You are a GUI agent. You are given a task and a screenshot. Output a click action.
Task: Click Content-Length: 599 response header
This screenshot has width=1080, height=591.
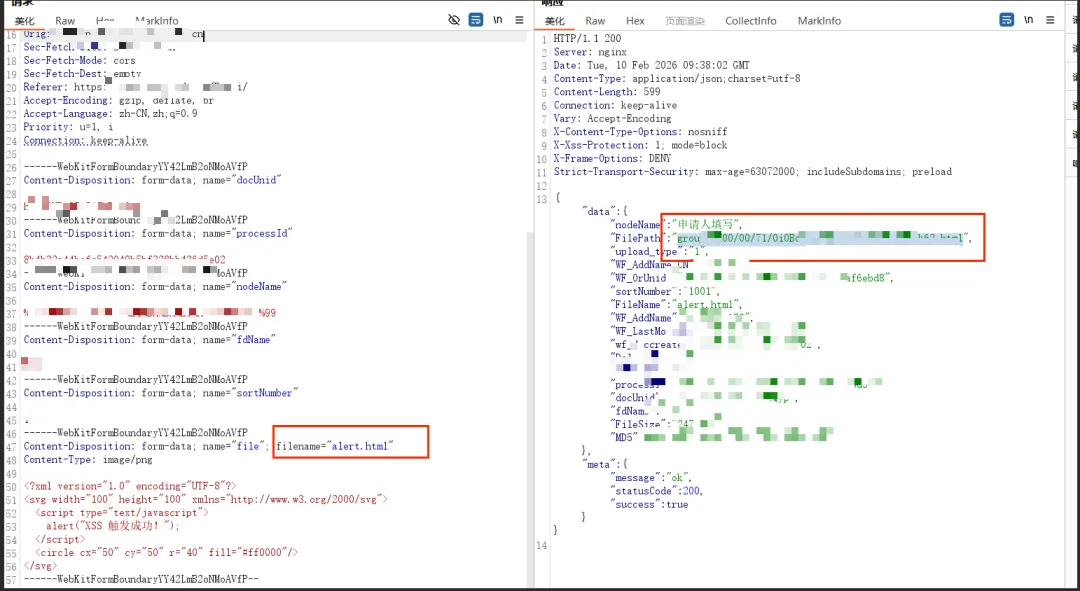tap(607, 92)
